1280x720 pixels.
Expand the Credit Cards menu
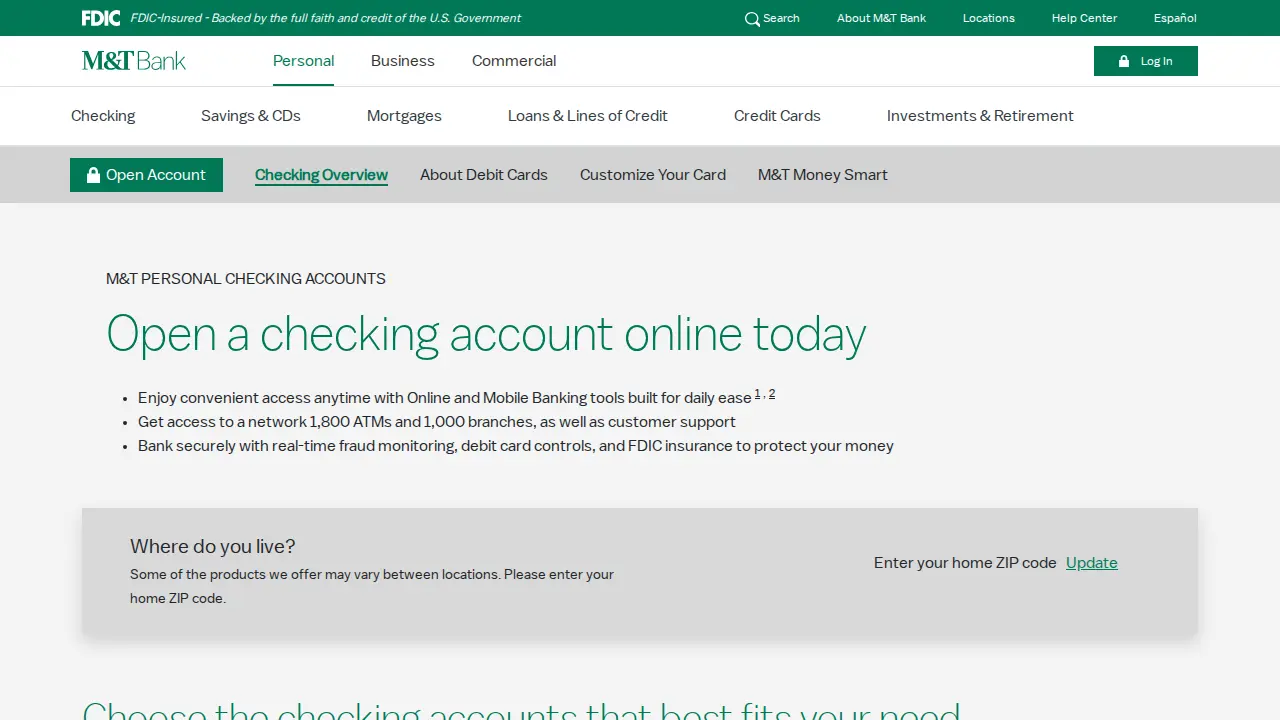pyautogui.click(x=777, y=116)
